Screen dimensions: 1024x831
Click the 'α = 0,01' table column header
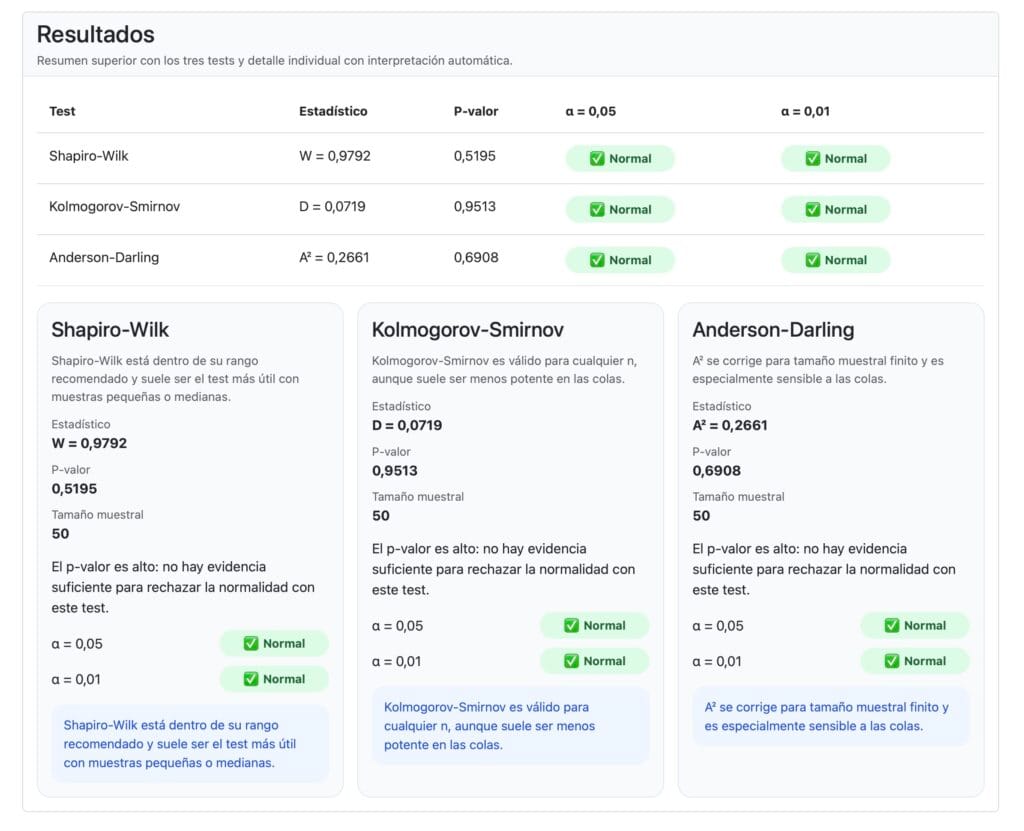pyautogui.click(x=805, y=111)
